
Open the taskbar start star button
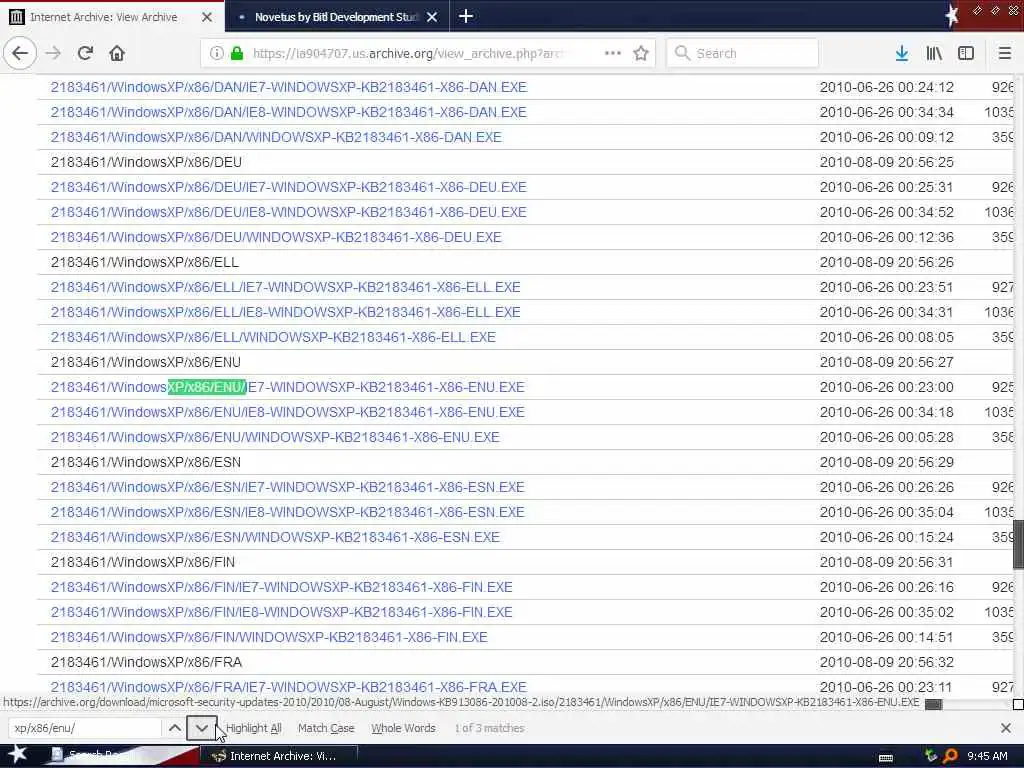pyautogui.click(x=18, y=755)
